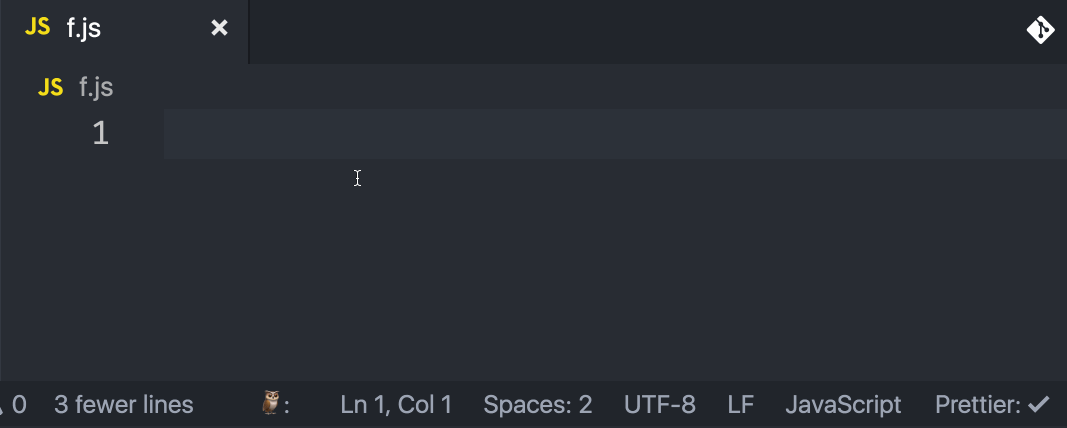Click the f.js breadcrumb path
This screenshot has width=1067, height=428.
[96, 87]
